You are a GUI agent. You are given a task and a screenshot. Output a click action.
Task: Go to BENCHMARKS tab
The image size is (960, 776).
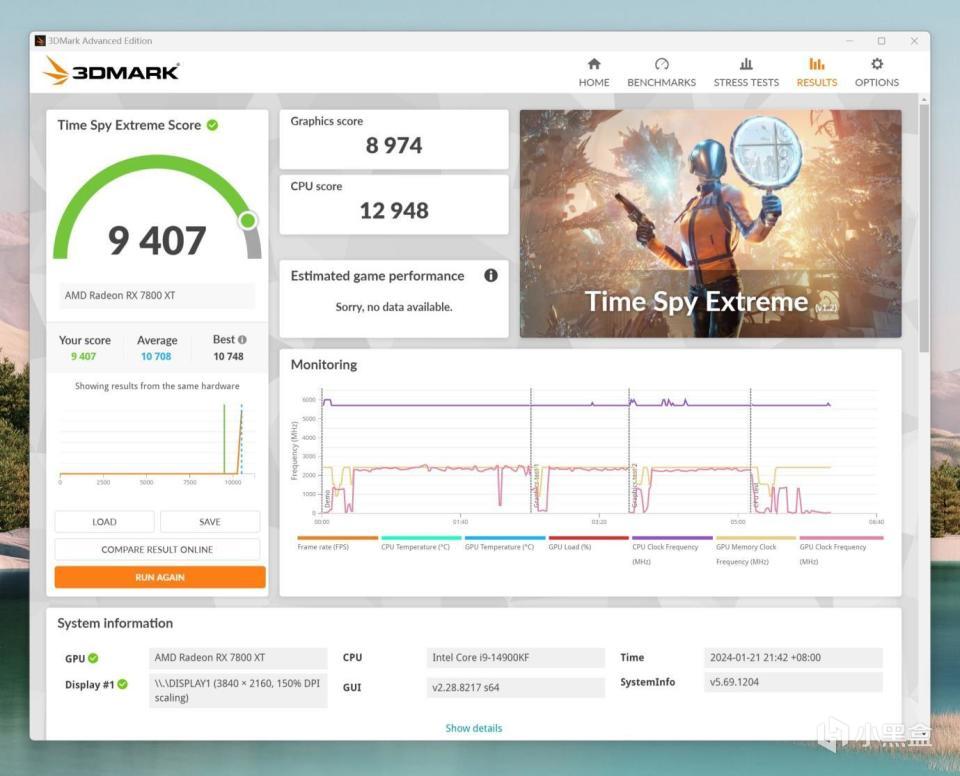pyautogui.click(x=661, y=73)
